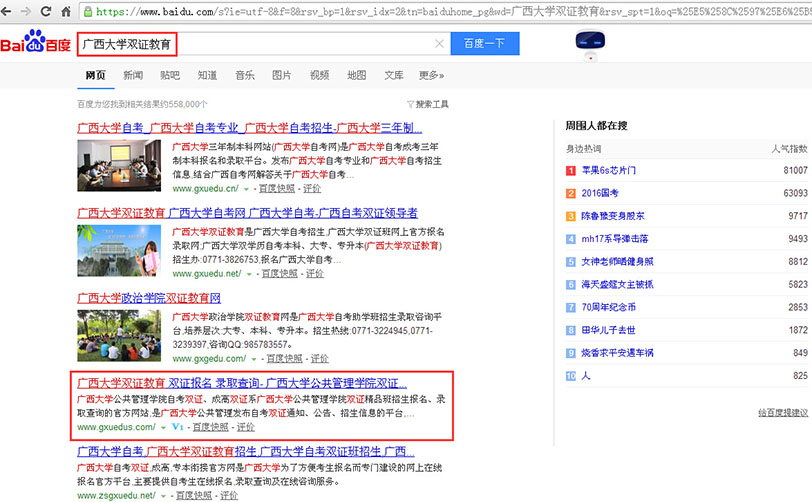Reload the page with the refresh icon
This screenshot has height=502, width=812.
pyautogui.click(x=46, y=11)
